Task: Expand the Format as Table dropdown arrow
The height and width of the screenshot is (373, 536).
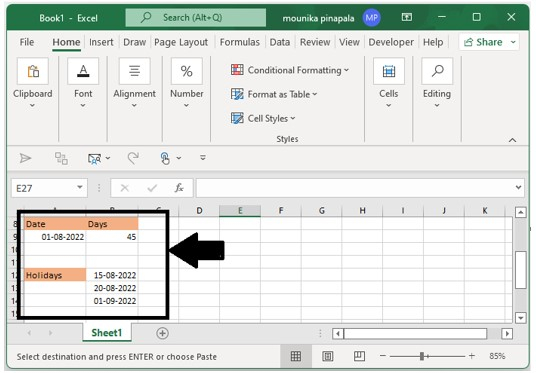Action: (x=314, y=94)
